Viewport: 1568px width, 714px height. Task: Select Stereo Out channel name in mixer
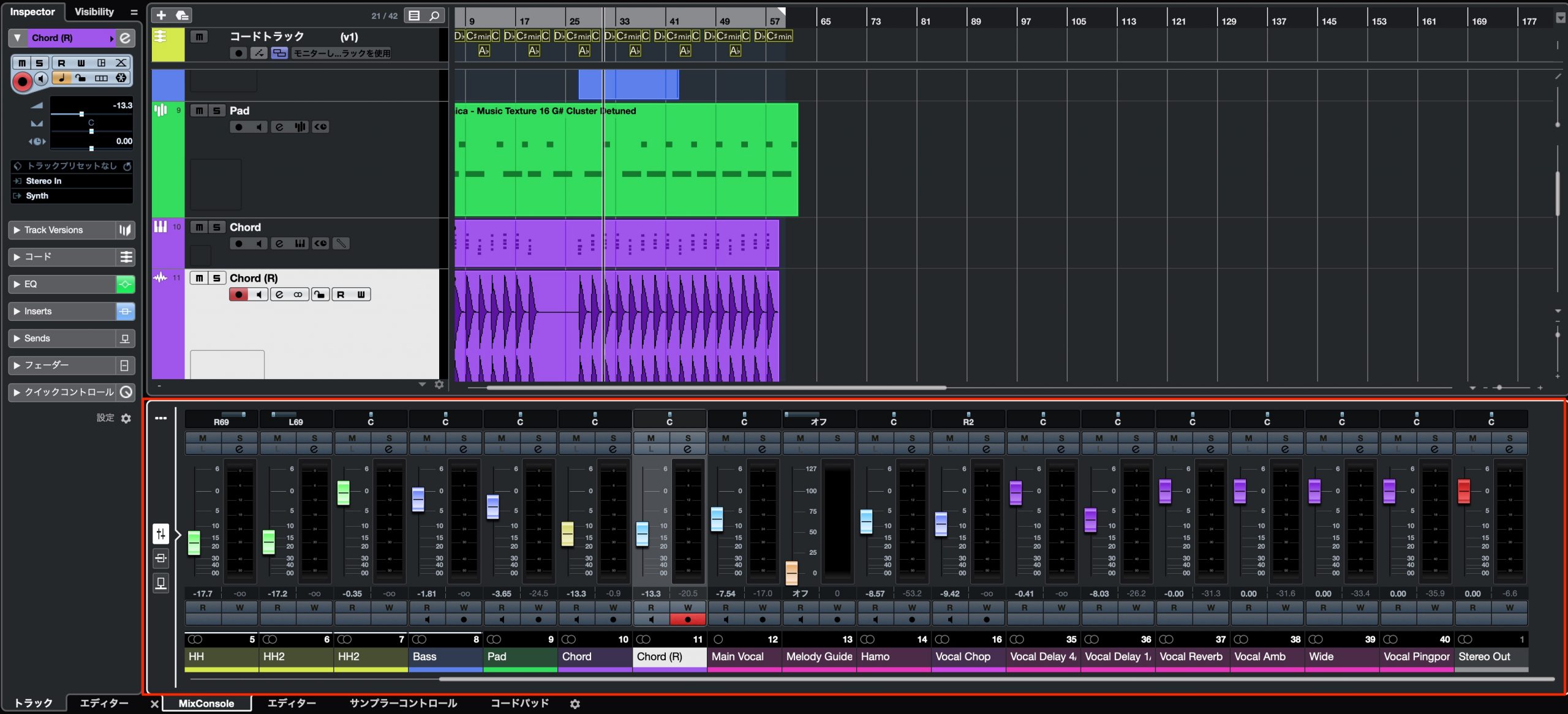coord(1491,656)
